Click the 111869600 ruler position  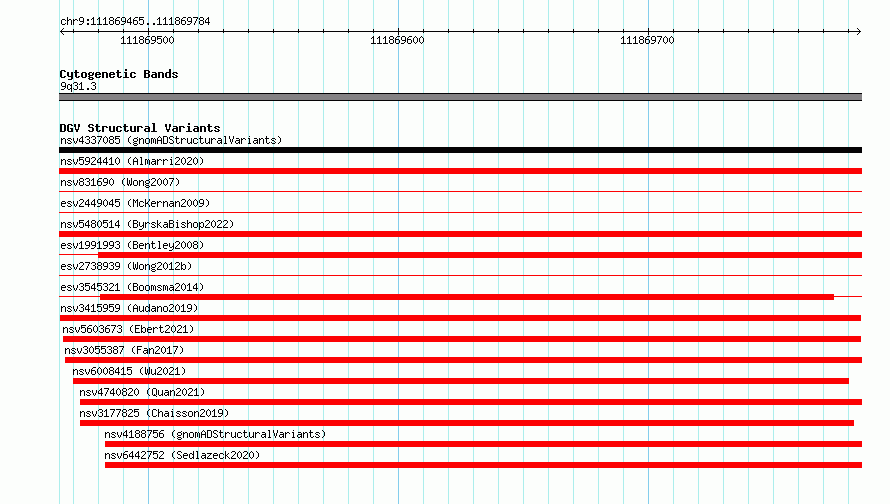[x=397, y=40]
